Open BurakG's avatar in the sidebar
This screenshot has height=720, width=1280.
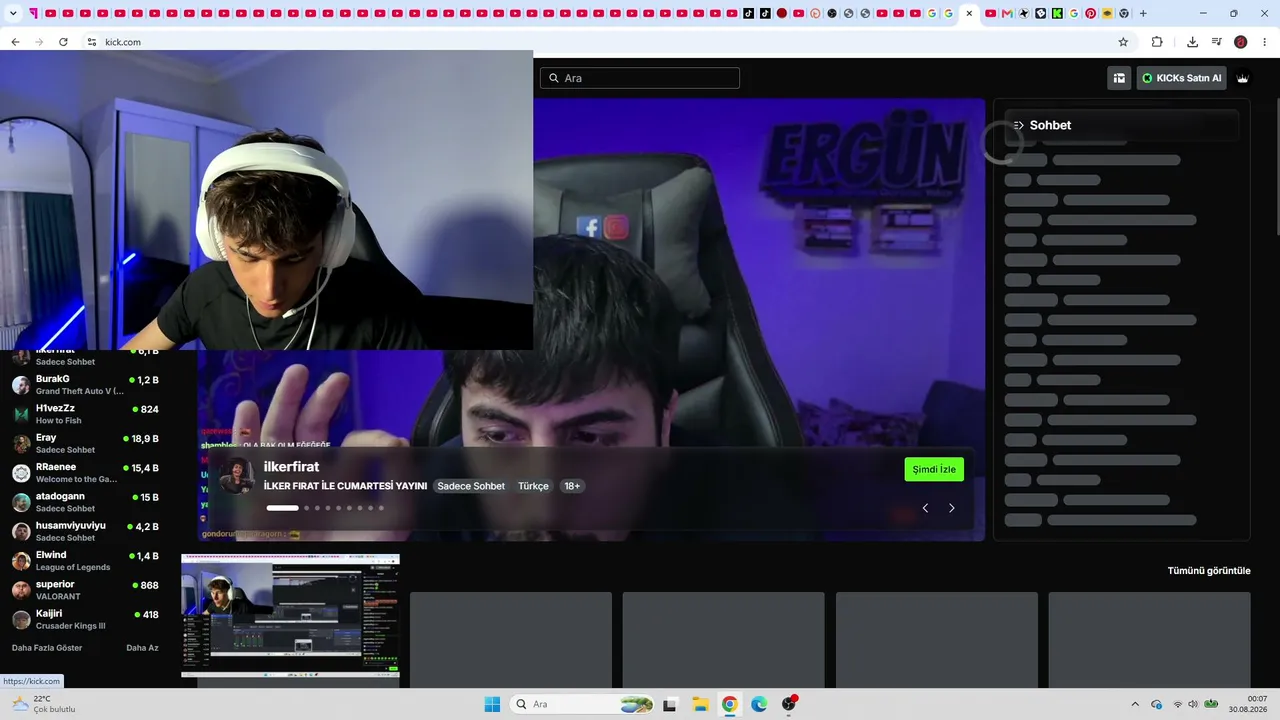pyautogui.click(x=21, y=385)
